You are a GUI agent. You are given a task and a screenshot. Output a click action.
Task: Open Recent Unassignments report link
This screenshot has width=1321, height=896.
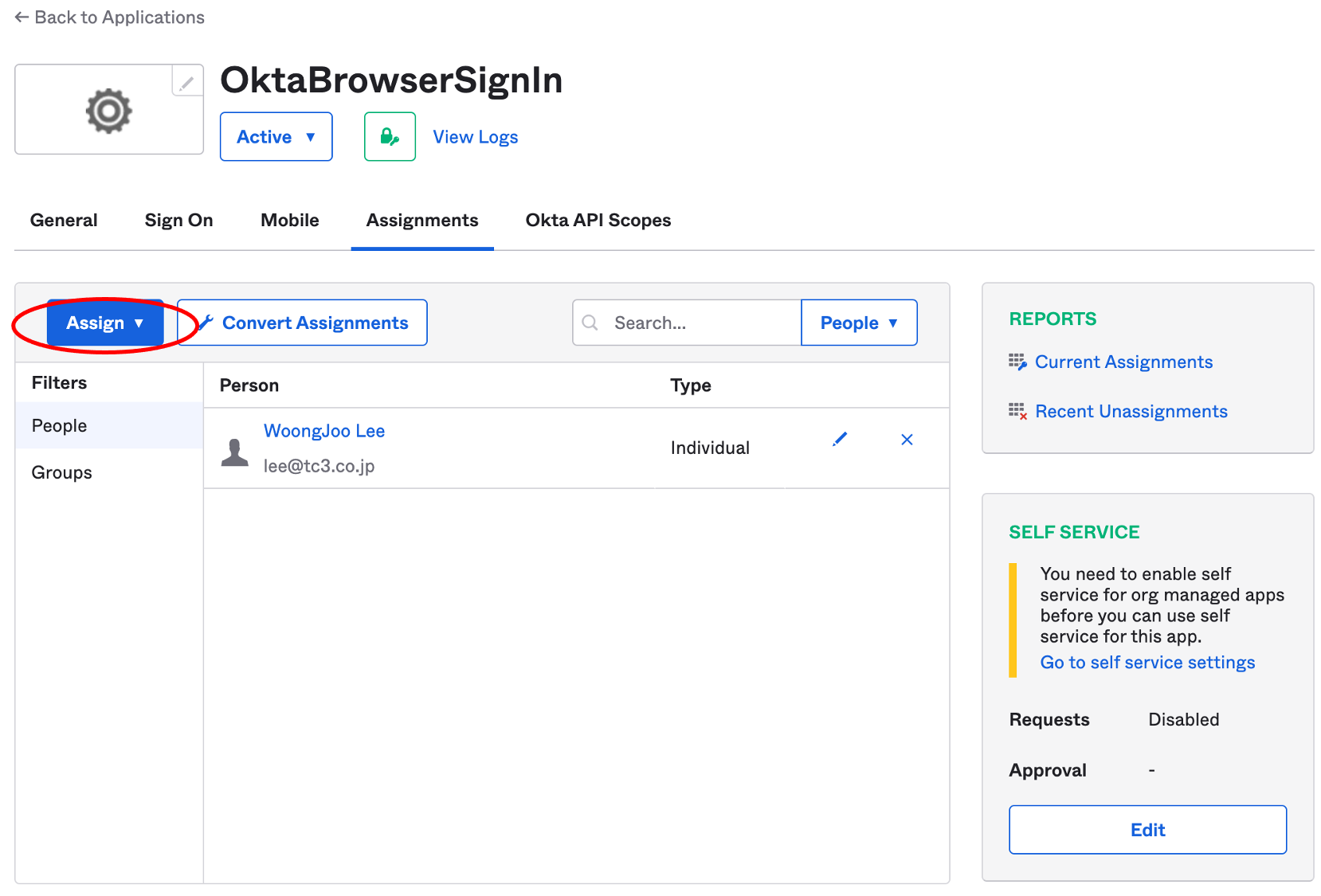click(x=1131, y=411)
